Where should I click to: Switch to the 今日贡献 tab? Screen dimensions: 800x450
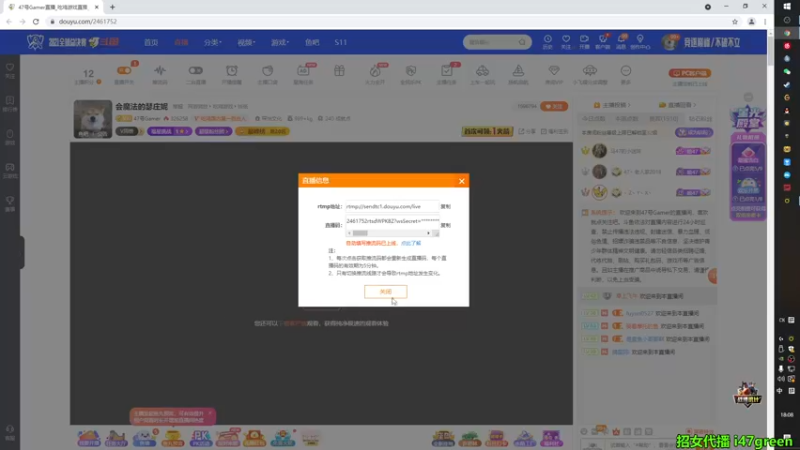(x=593, y=118)
